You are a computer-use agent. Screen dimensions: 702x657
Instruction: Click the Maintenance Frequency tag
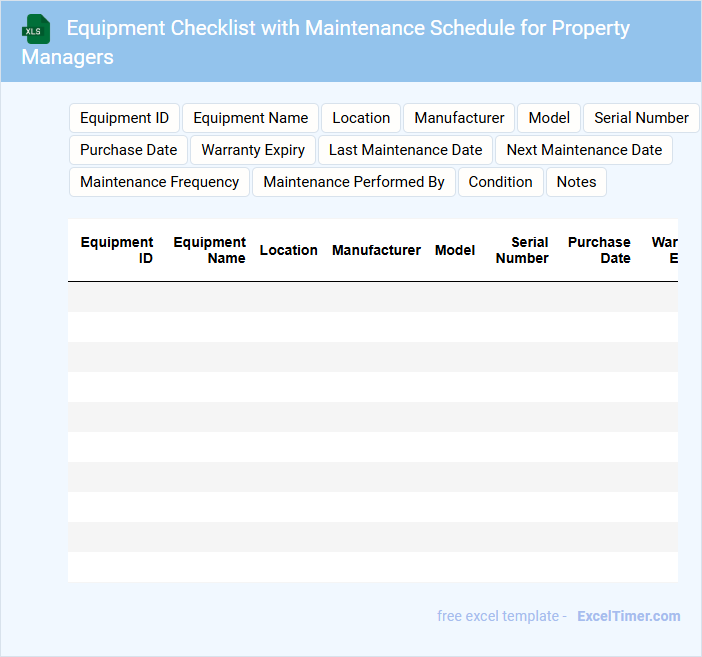point(159,182)
